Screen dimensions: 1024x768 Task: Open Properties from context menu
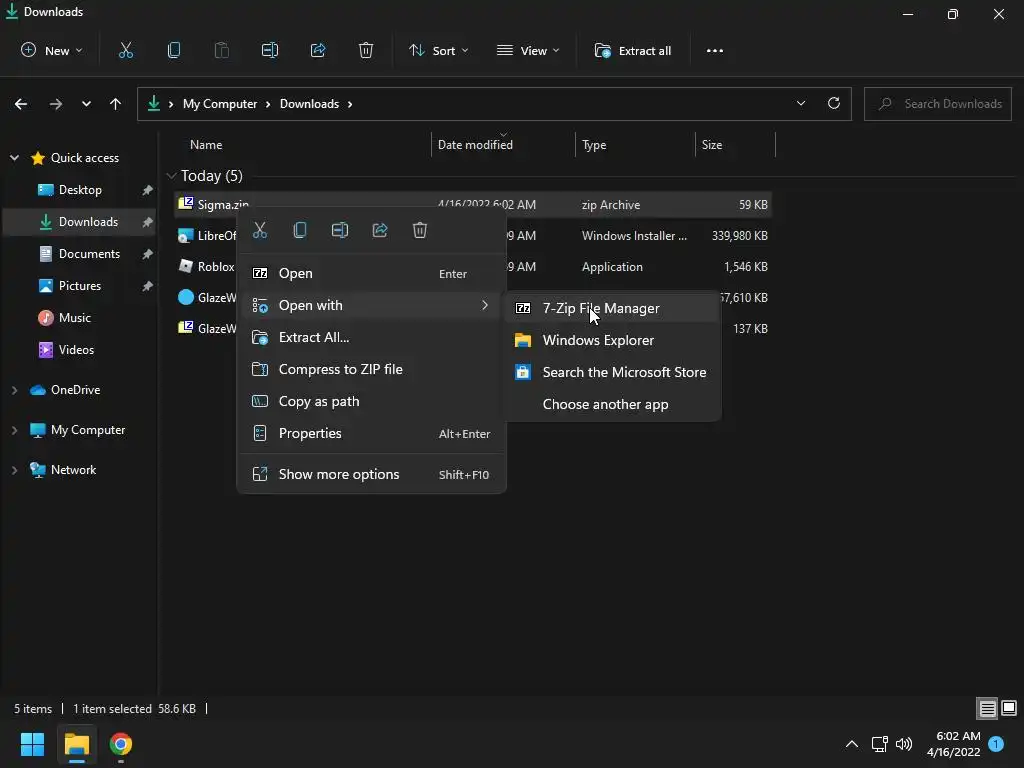click(372, 433)
